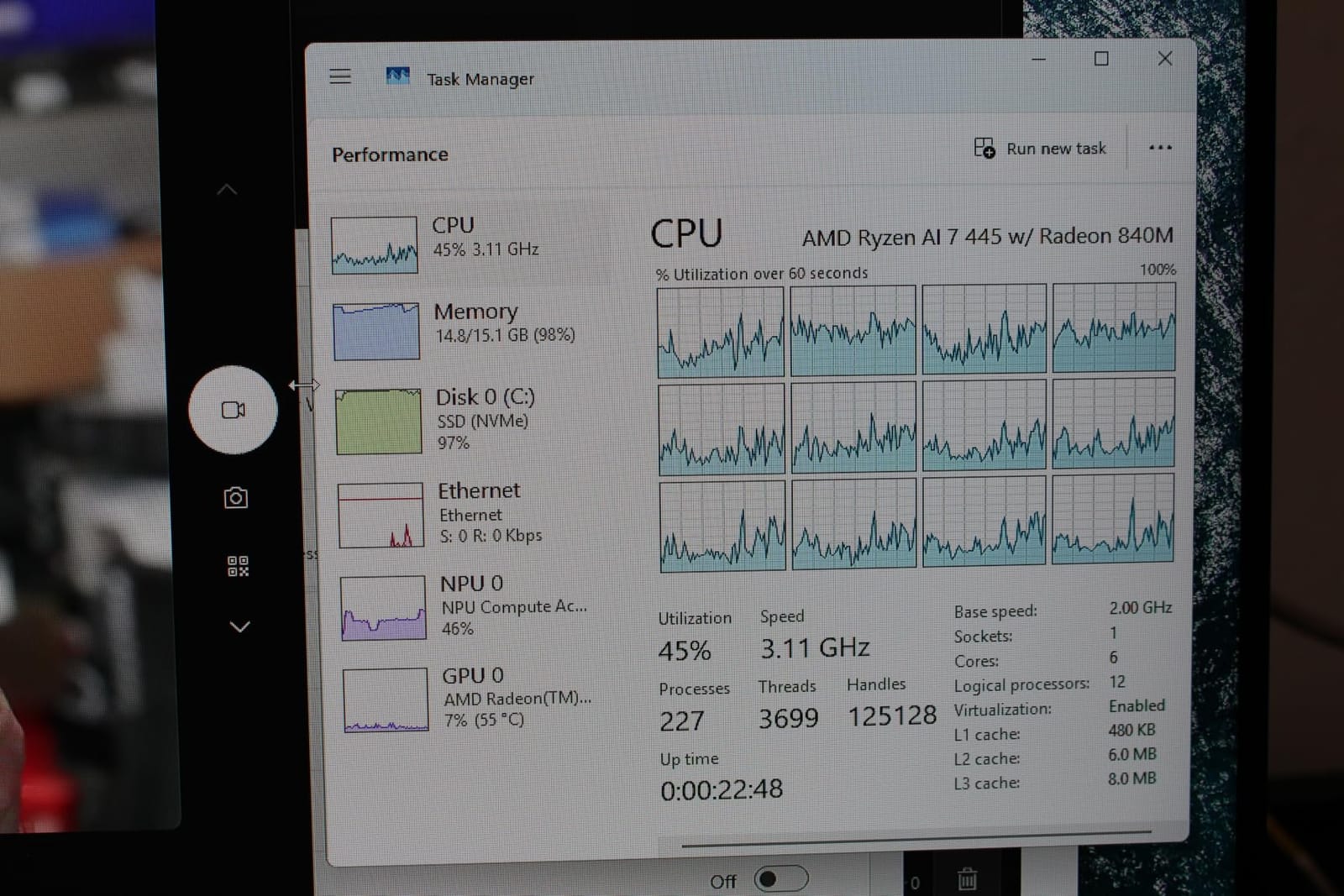This screenshot has height=896, width=1344.
Task: Switch Camera app to video mode
Action: (233, 410)
